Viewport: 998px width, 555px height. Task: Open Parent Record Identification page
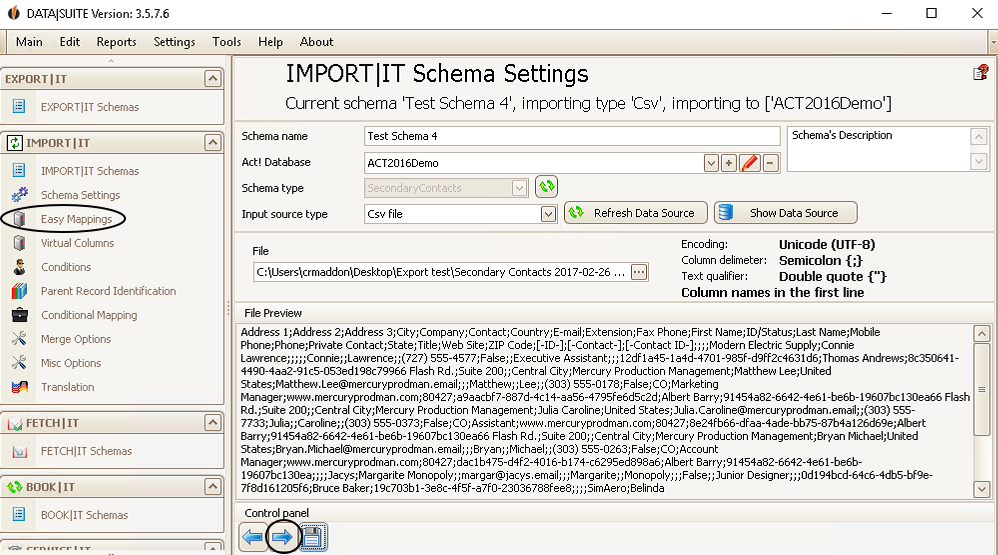pos(108,291)
